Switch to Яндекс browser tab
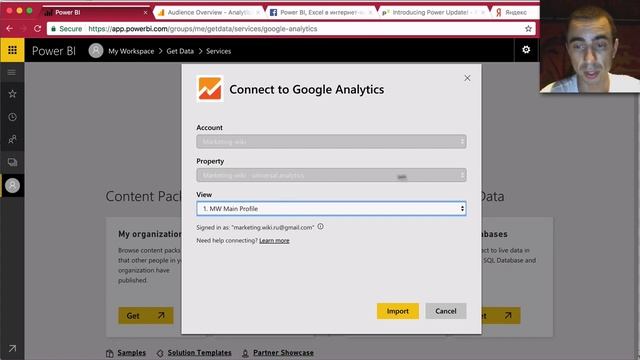Screen dimensions: 640x360 pos(516,13)
